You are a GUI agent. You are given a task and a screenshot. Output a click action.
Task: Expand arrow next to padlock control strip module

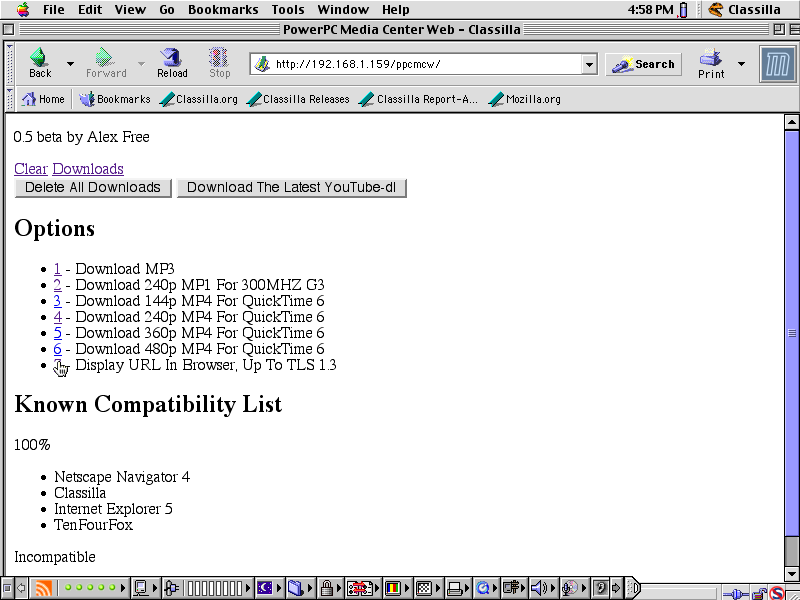340,588
